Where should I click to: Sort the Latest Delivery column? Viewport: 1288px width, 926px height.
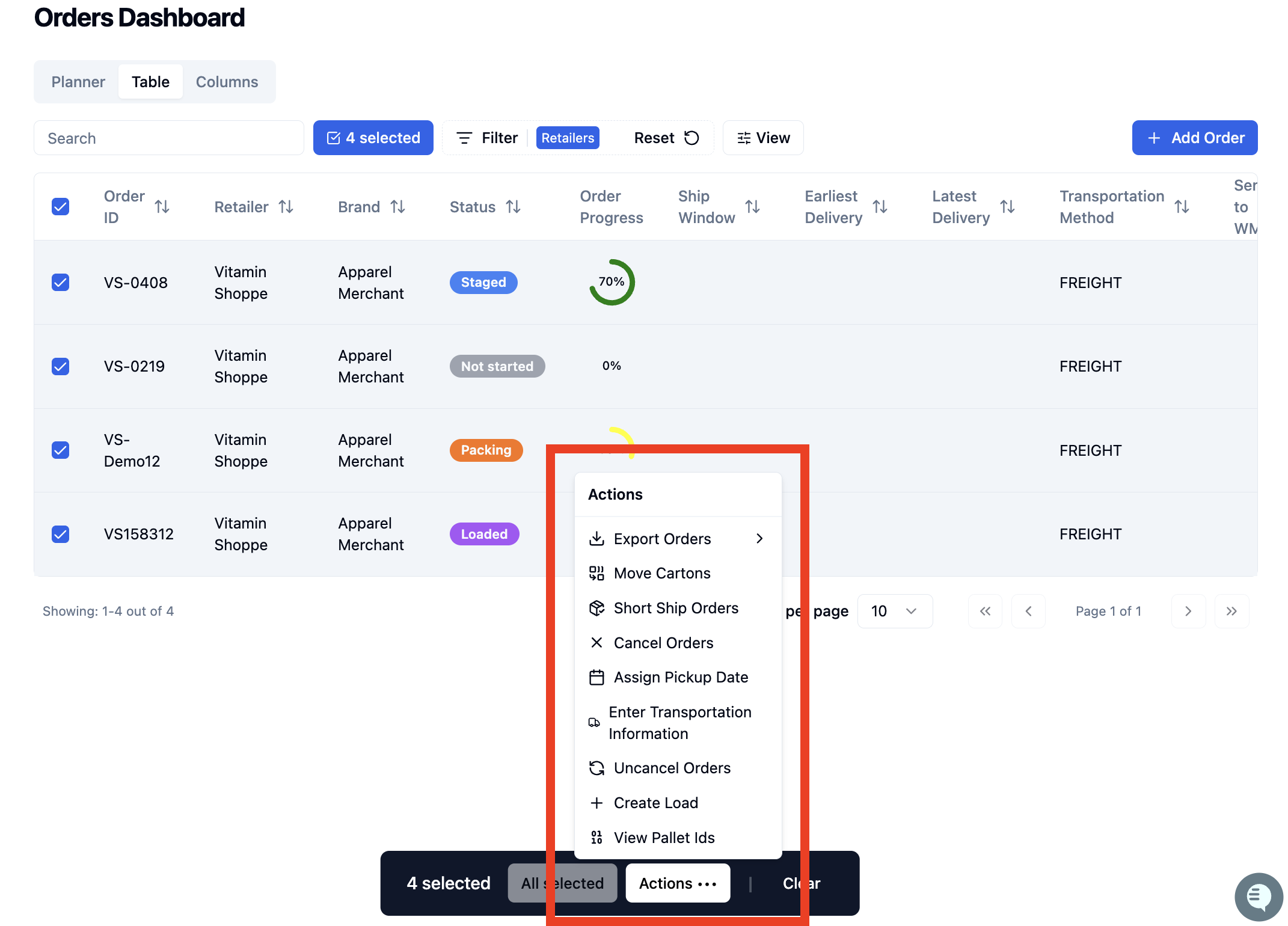pyautogui.click(x=1007, y=207)
